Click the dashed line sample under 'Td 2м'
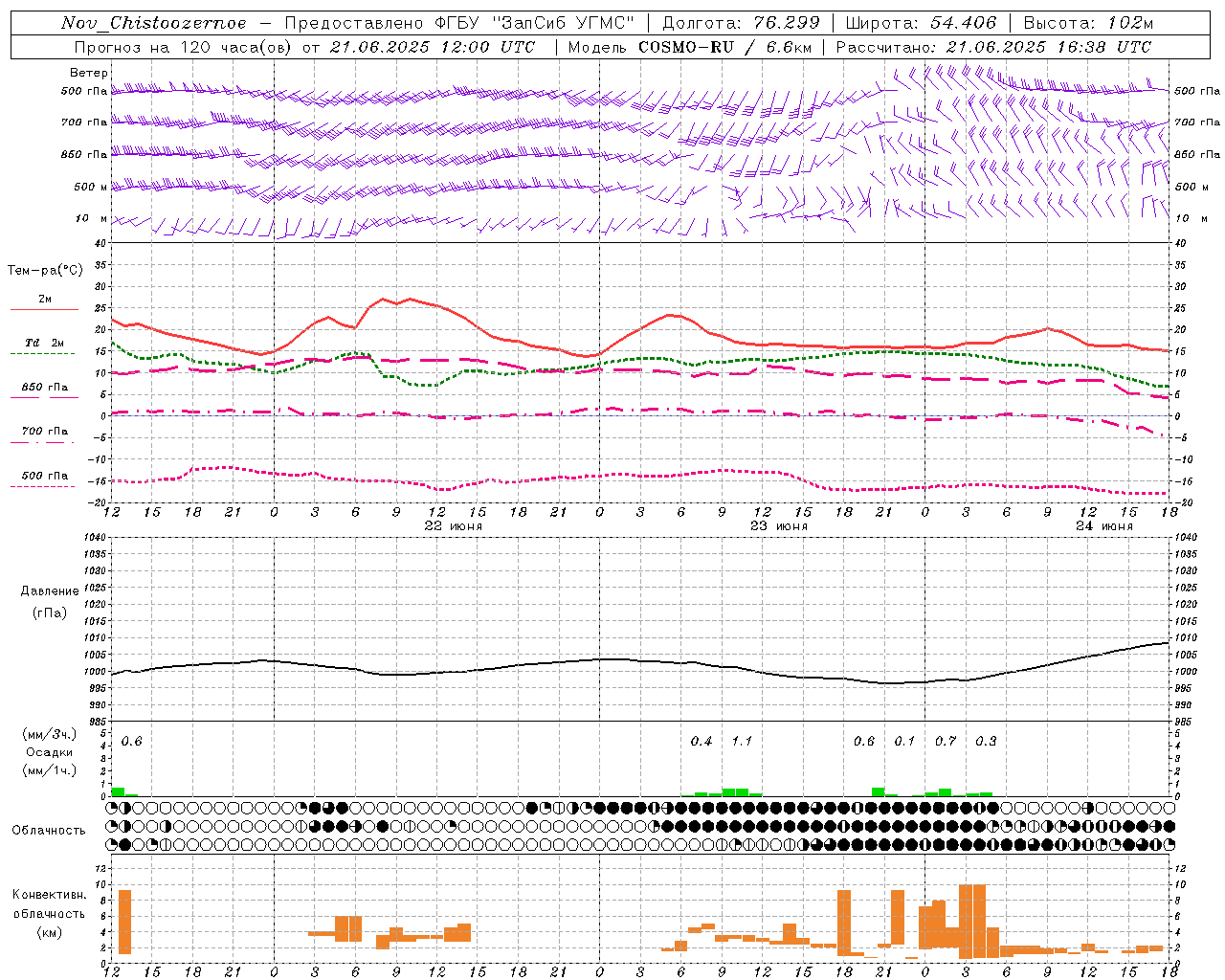Viewport: 1225px width, 980px height. coord(42,353)
